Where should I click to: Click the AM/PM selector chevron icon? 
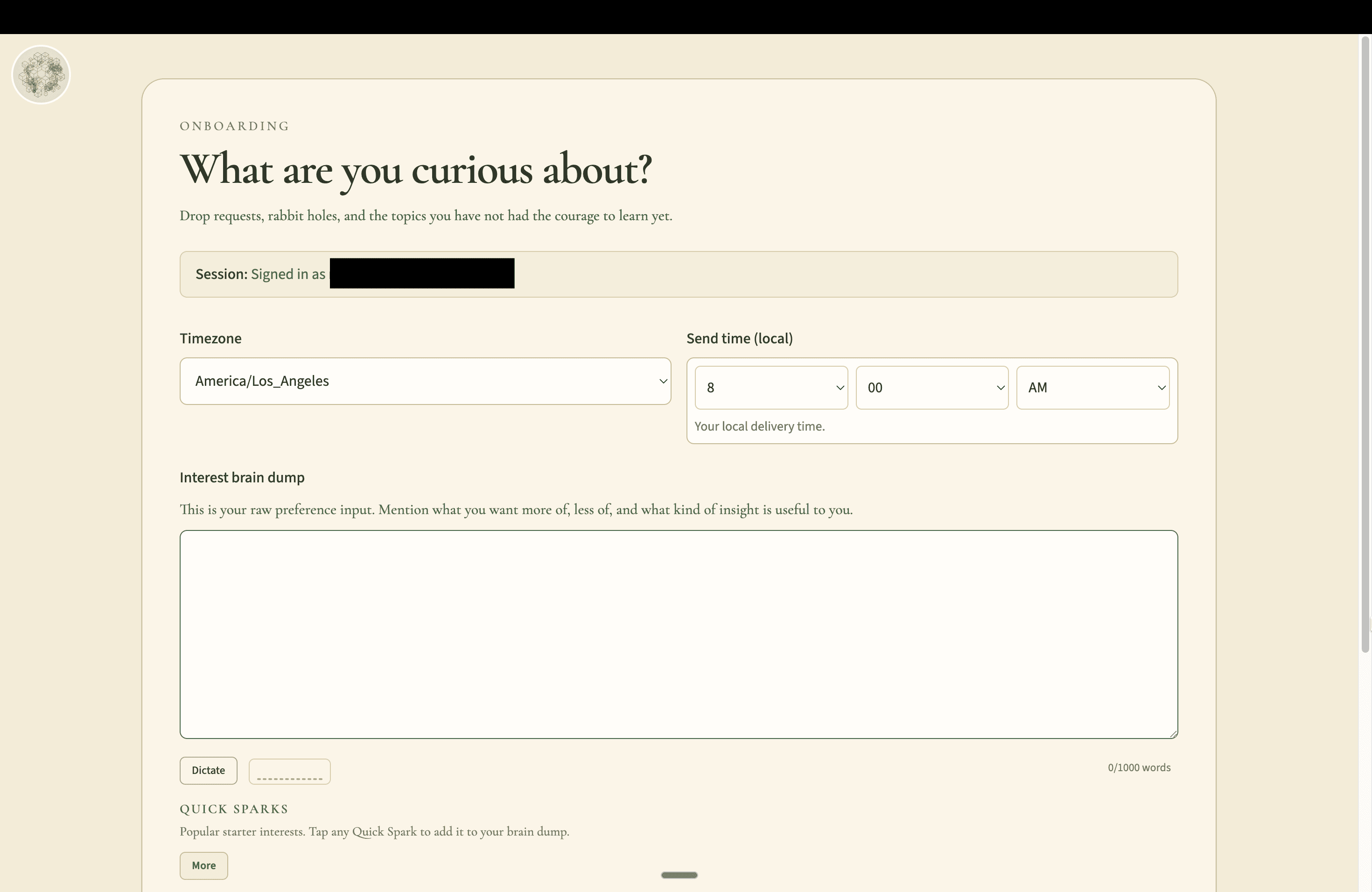[x=1162, y=388]
